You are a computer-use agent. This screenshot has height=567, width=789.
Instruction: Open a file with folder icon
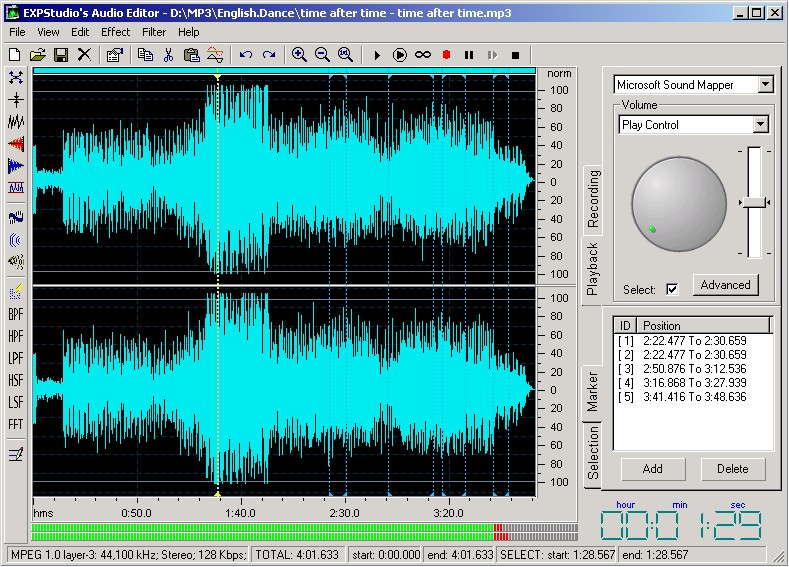(x=38, y=55)
